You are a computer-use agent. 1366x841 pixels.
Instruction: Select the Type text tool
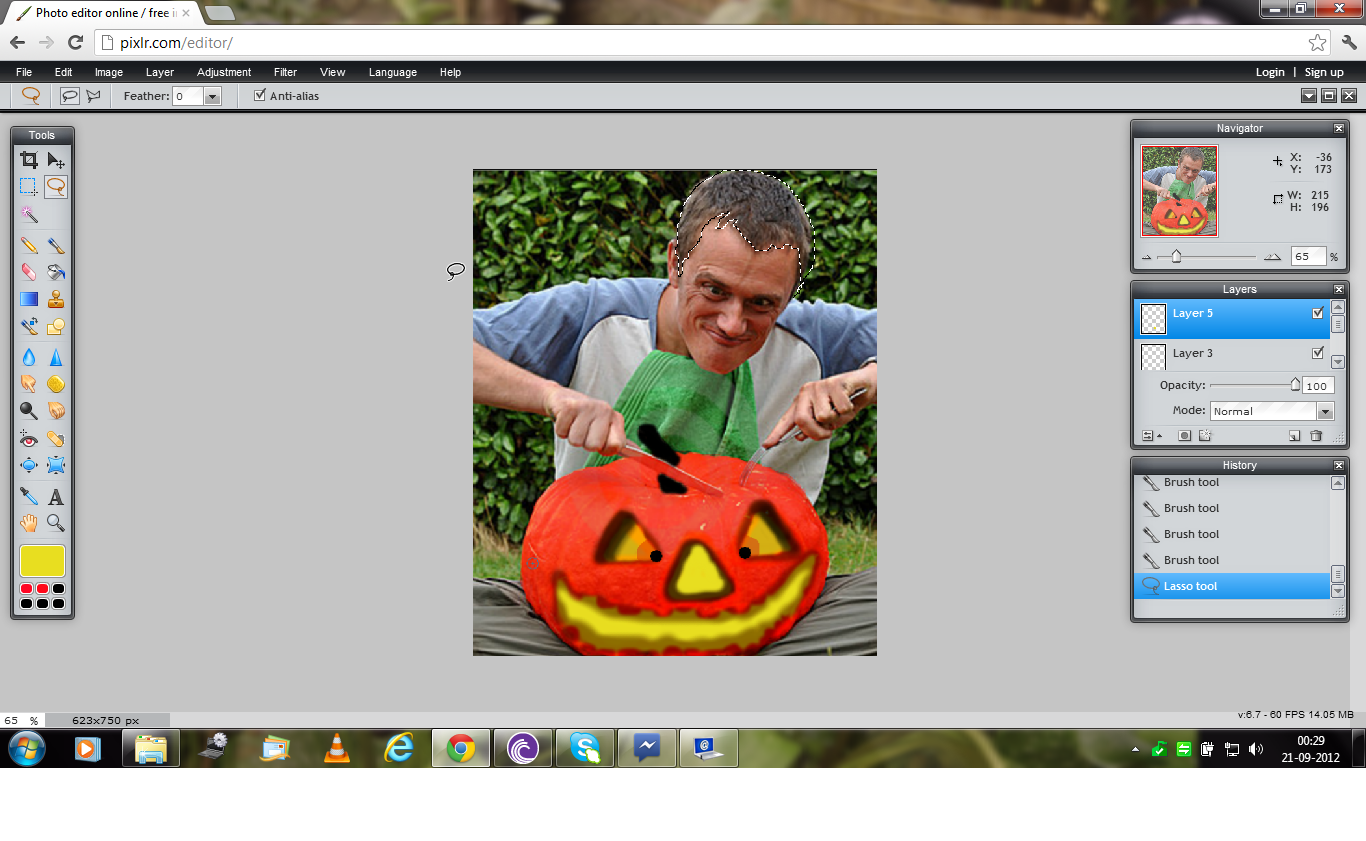pos(56,496)
